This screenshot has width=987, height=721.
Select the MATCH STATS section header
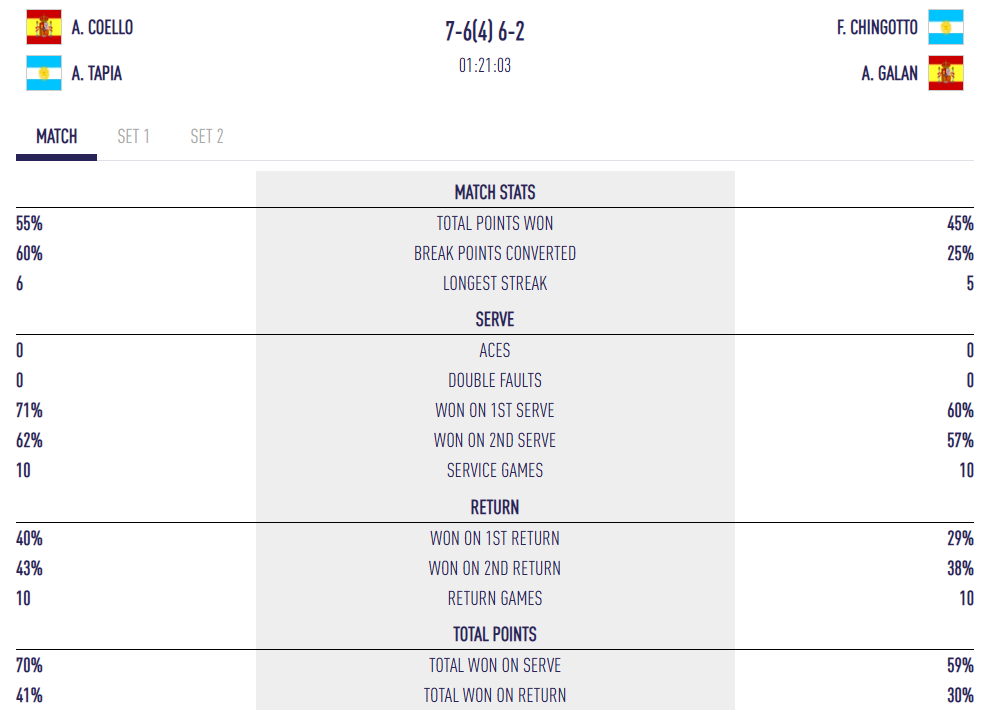[x=495, y=192]
